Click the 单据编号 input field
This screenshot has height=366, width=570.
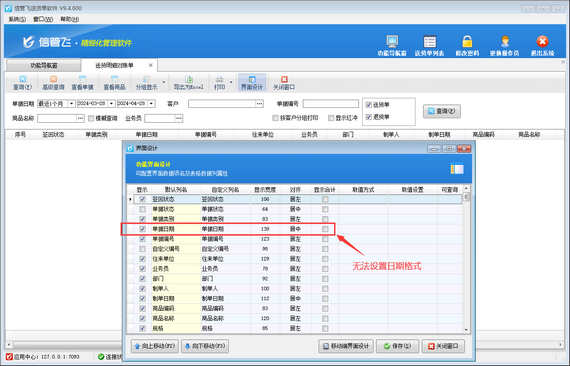tap(331, 104)
